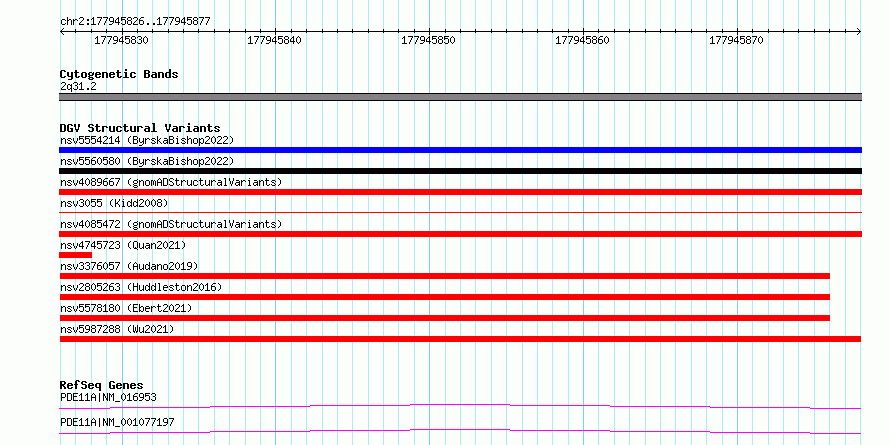Click ruler position 177945860
The image size is (890, 445).
click(x=582, y=40)
